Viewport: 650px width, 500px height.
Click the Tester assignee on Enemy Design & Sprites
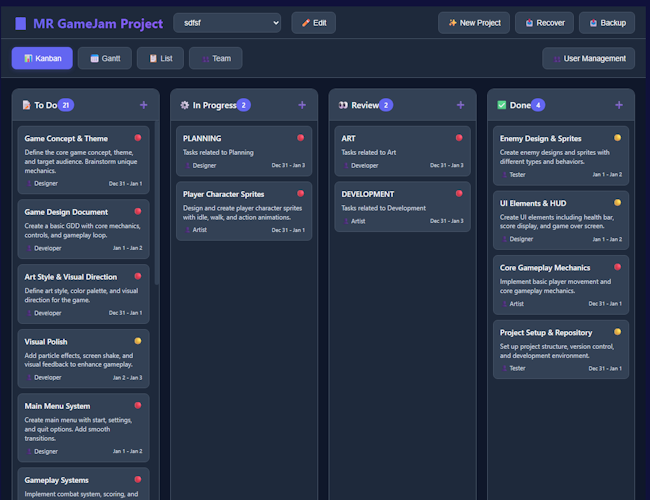pyautogui.click(x=514, y=175)
